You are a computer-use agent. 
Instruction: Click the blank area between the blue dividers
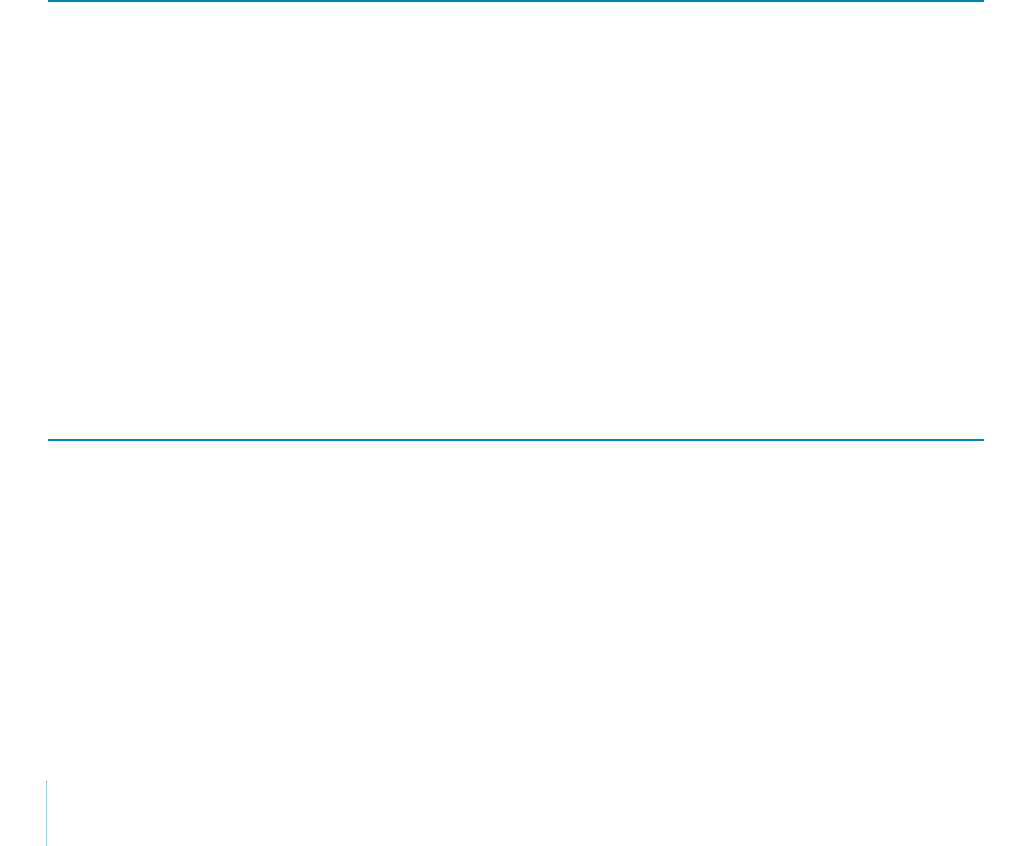pyautogui.click(x=516, y=221)
